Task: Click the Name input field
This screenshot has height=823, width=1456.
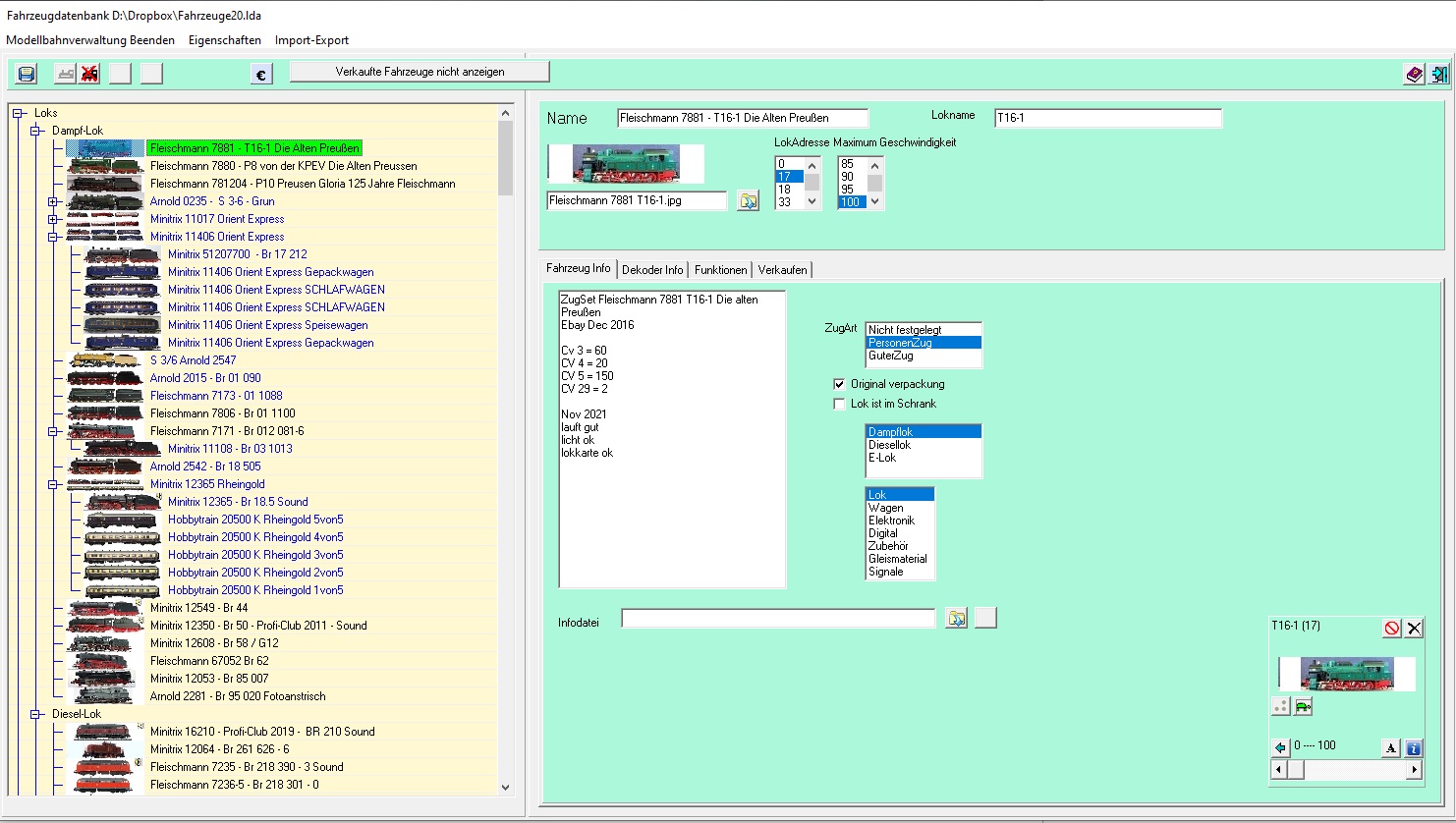Action: [743, 118]
